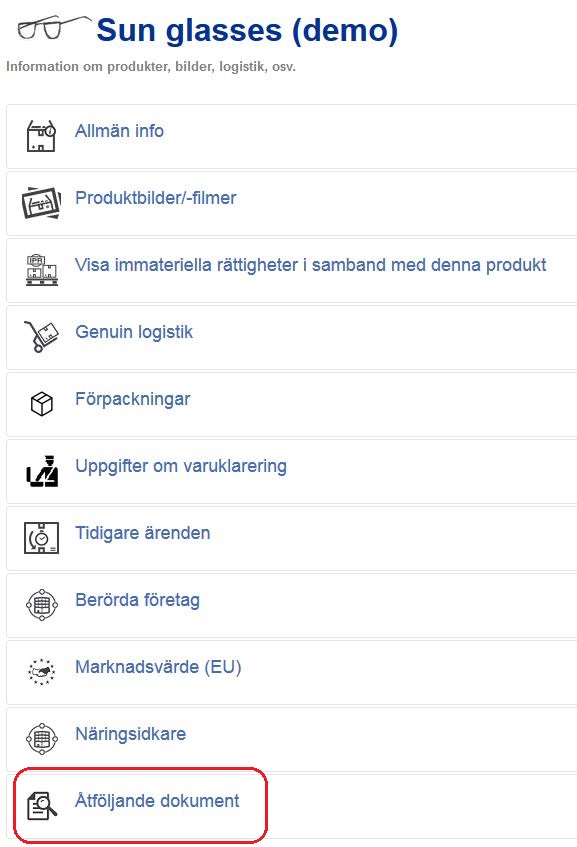Screen dimensions: 577x847
Task: Click the IPR pallet icon
Action: [x=42, y=270]
